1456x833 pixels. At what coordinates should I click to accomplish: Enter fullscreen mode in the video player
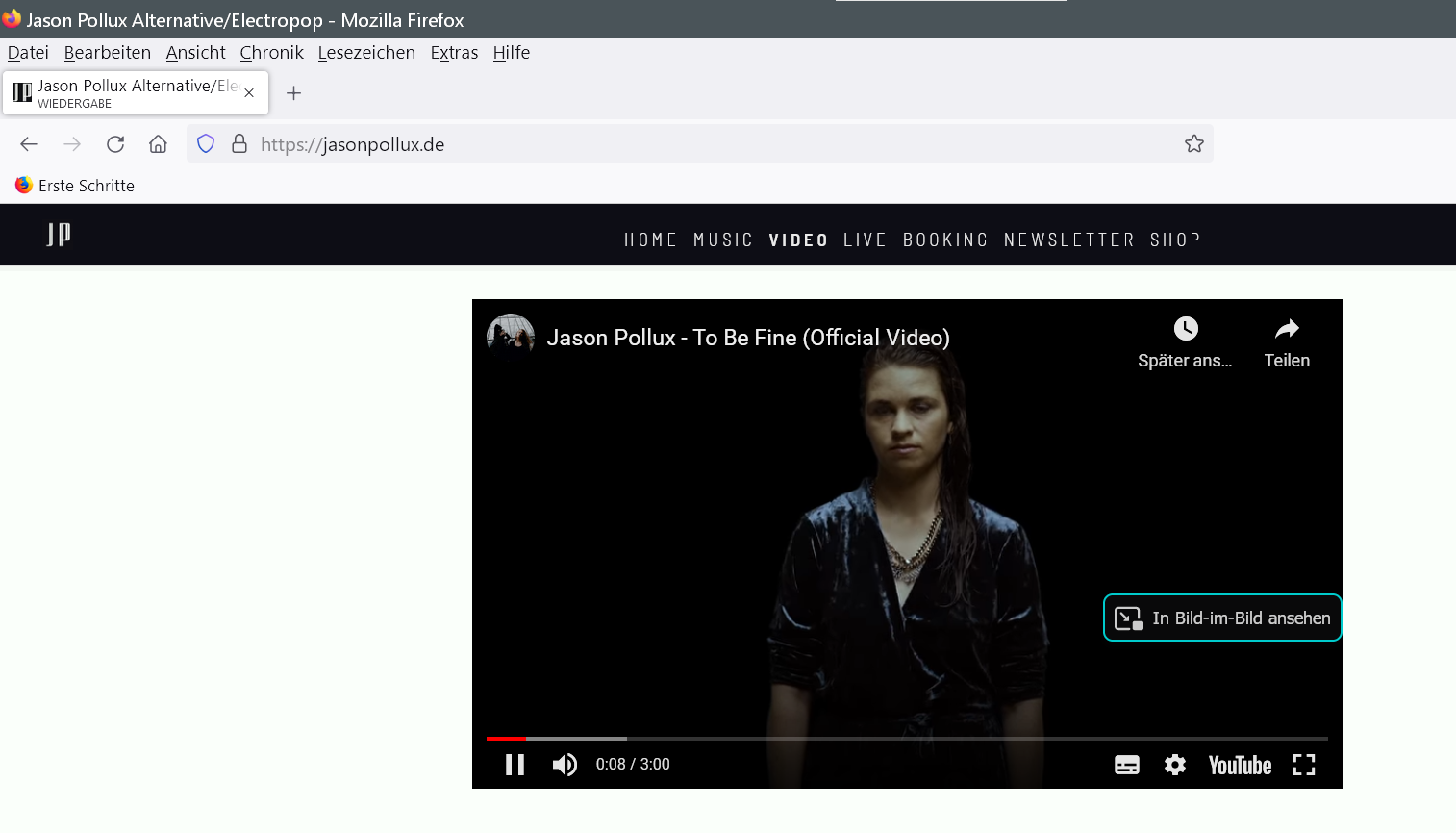click(x=1303, y=765)
